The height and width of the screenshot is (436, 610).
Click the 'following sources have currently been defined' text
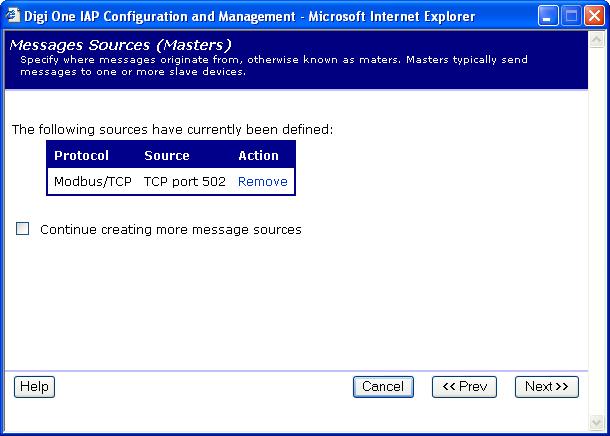point(172,129)
